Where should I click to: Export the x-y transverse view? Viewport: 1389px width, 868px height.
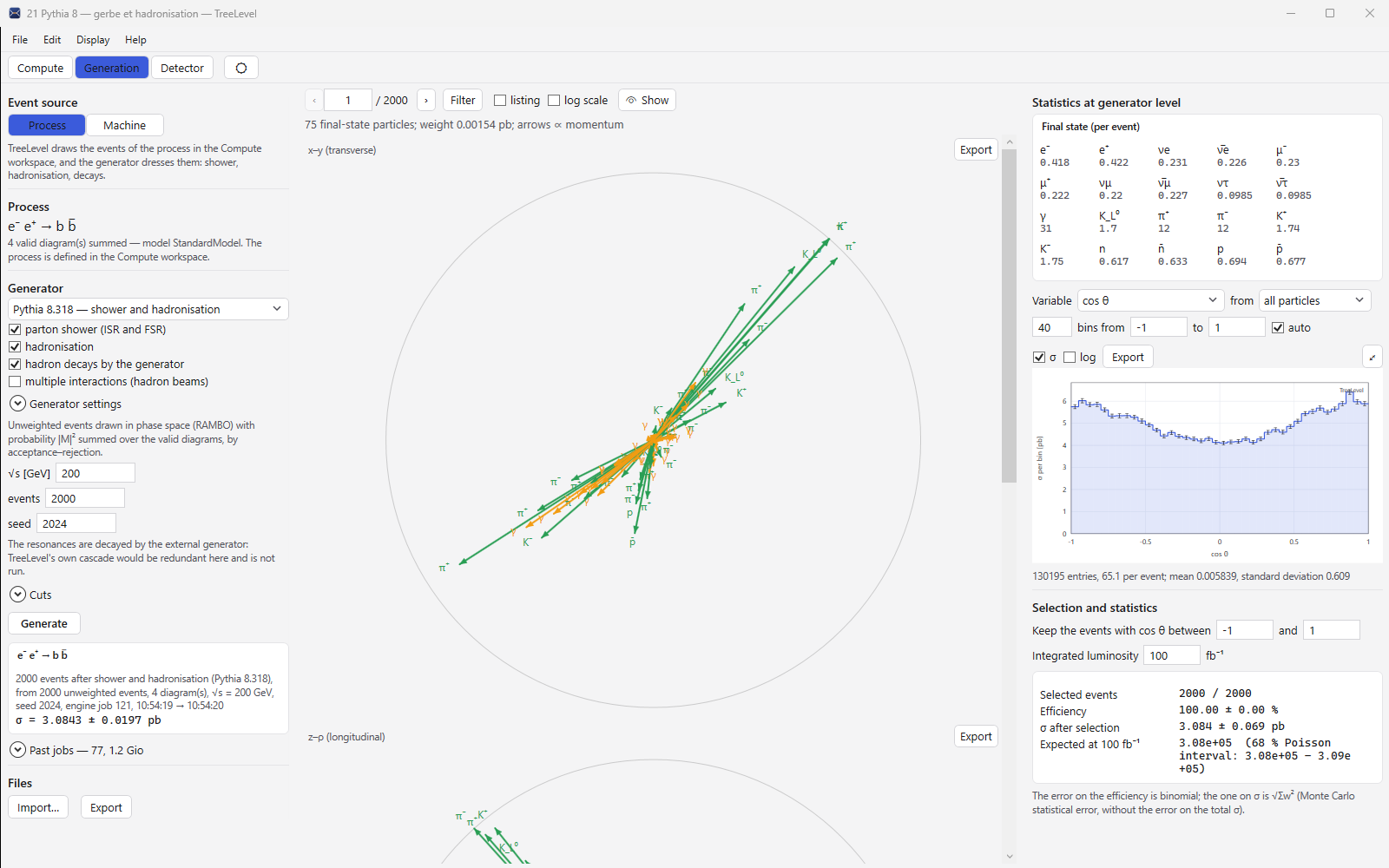pos(976,149)
